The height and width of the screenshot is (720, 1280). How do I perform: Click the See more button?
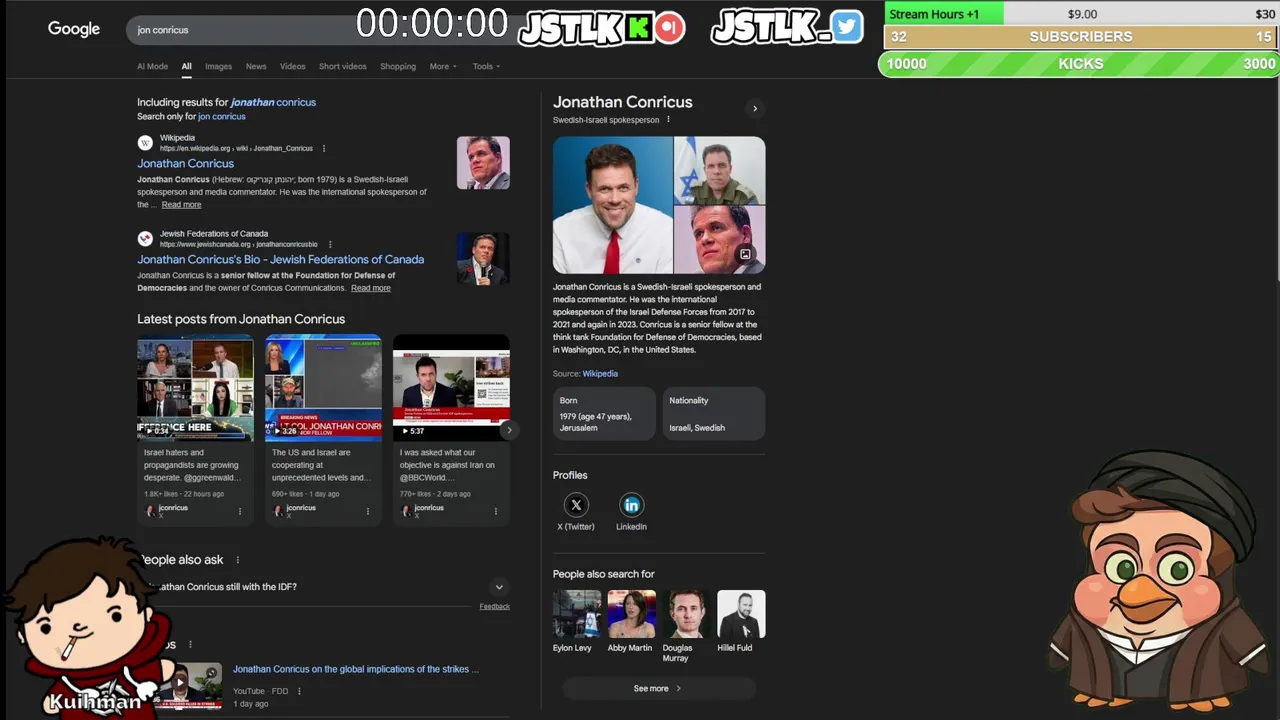click(x=658, y=688)
